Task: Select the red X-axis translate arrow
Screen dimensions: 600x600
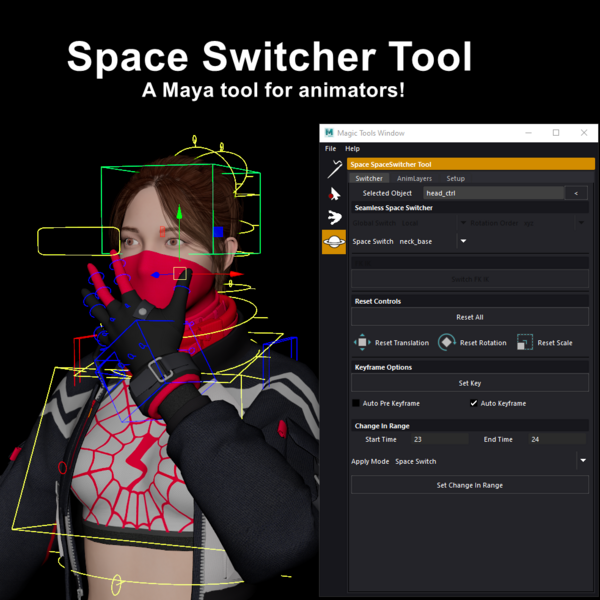Action: pyautogui.click(x=236, y=274)
